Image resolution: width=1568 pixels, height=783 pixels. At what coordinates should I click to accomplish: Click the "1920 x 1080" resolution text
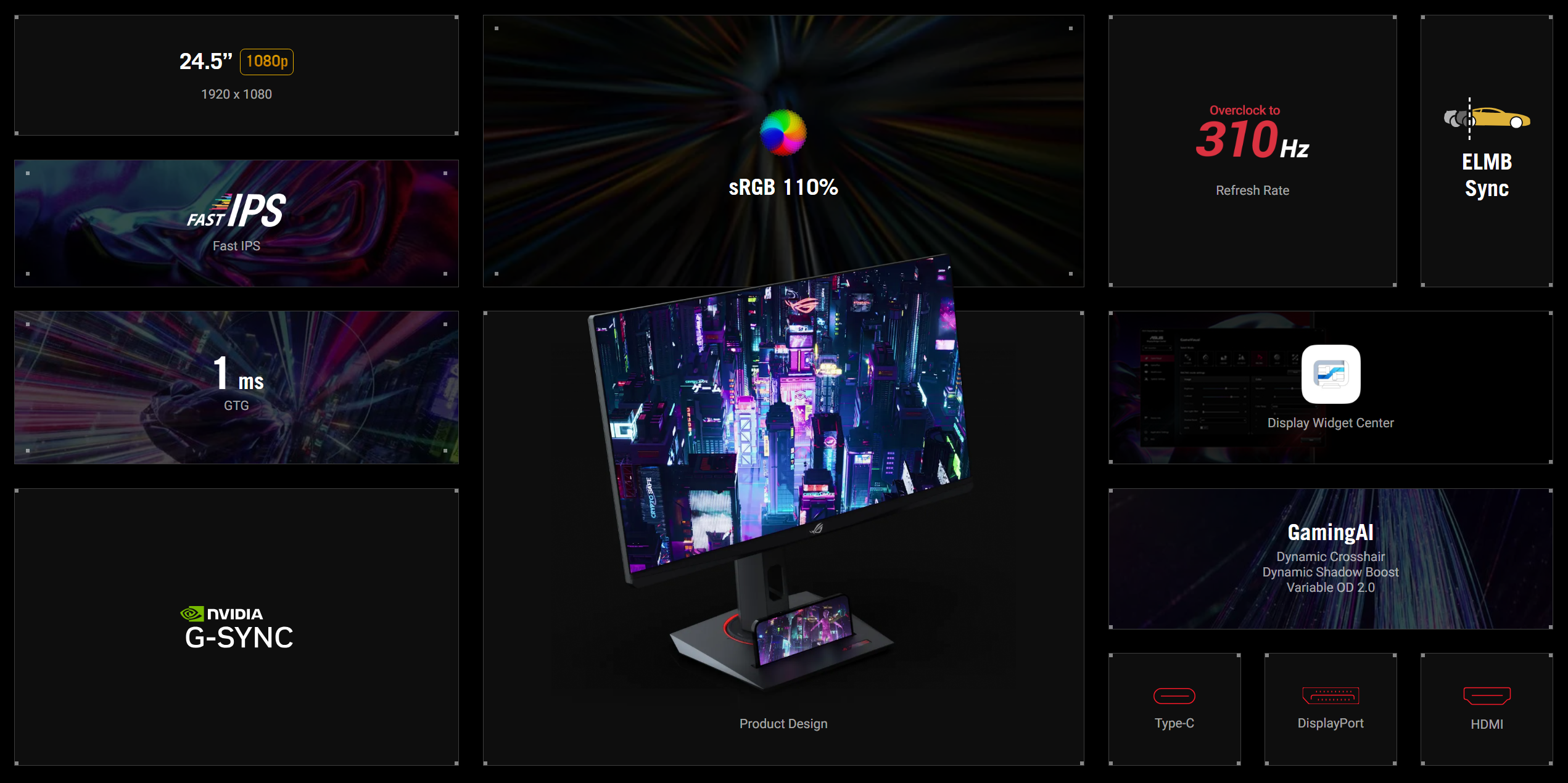[236, 94]
